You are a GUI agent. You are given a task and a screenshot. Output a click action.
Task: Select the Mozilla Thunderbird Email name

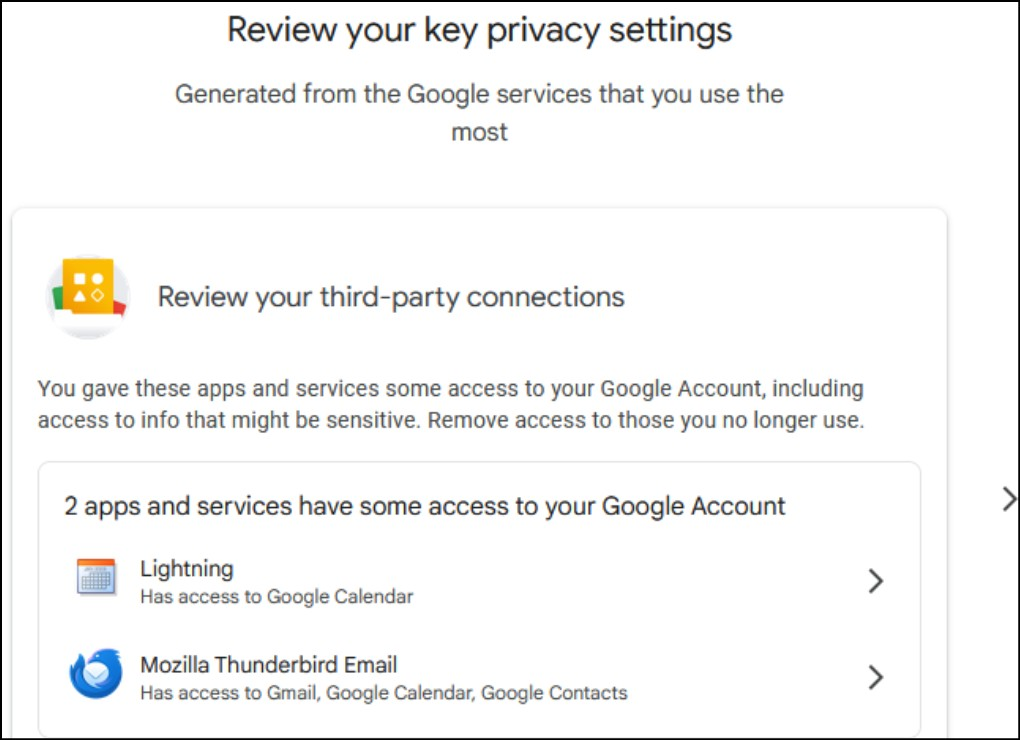268,665
